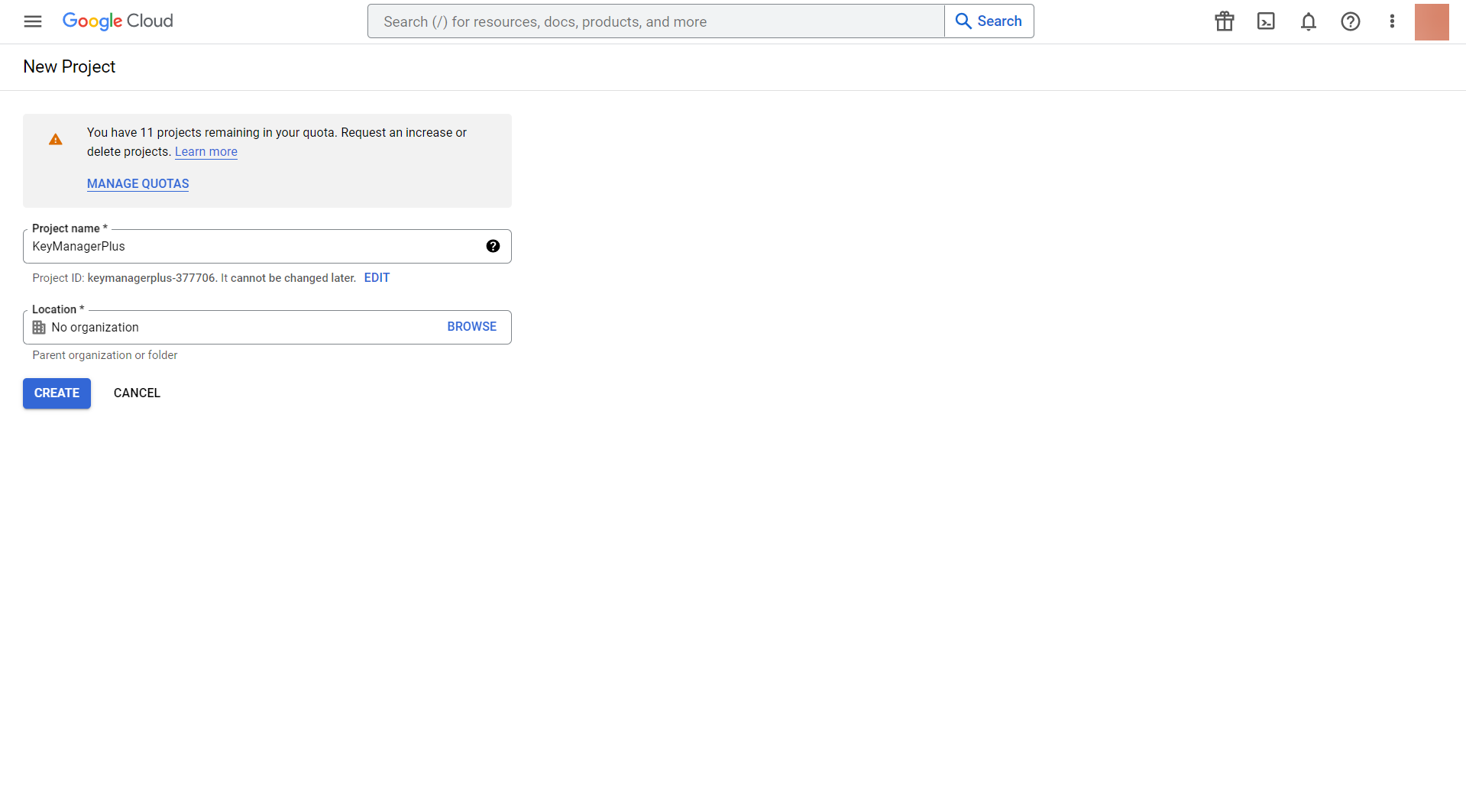
Task: Activate Cloud Shell terminal
Action: click(x=1266, y=21)
